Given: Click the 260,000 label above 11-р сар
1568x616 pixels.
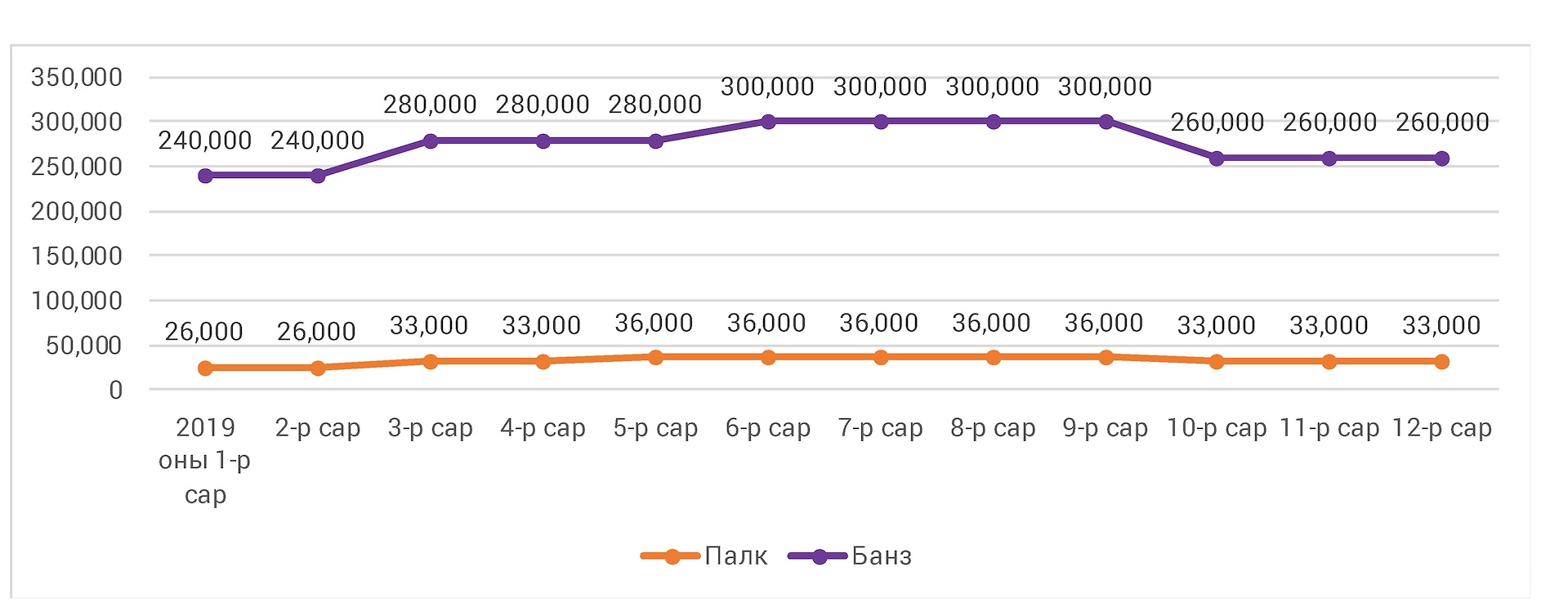Looking at the screenshot, I should pos(1329,123).
